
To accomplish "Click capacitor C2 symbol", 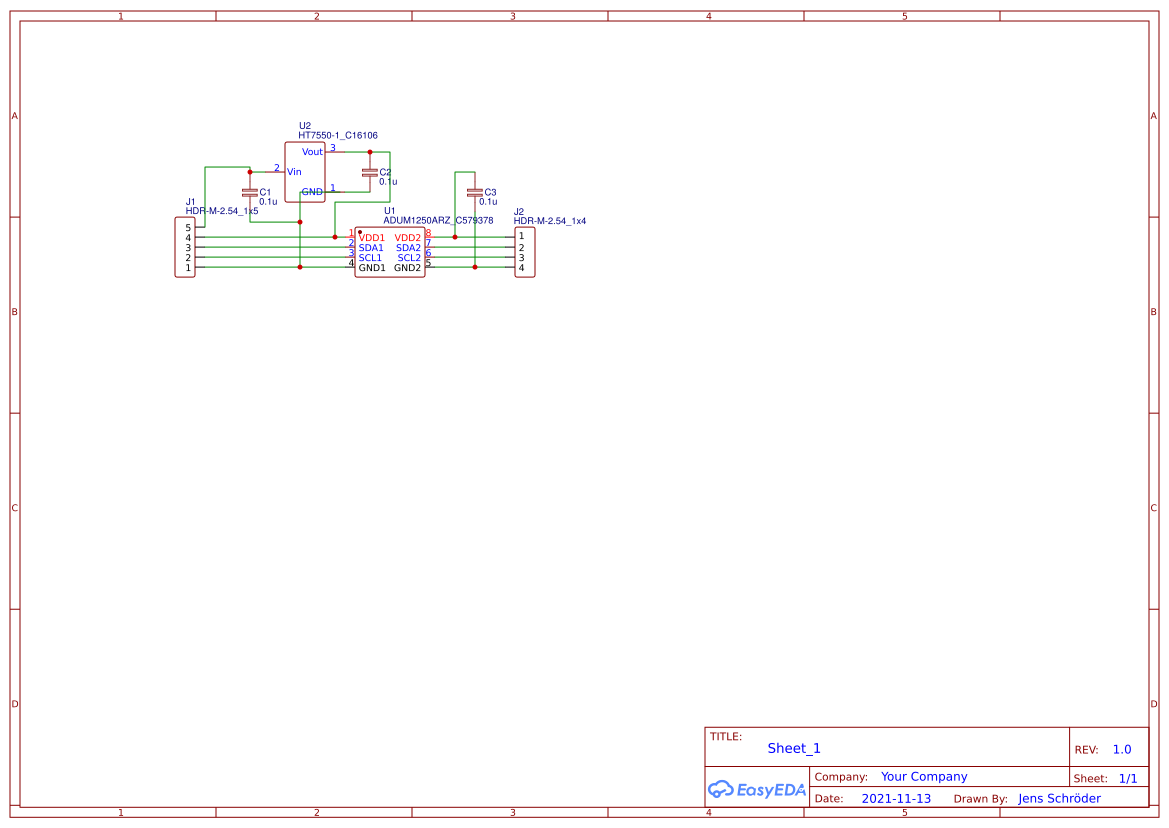I will coord(370,175).
